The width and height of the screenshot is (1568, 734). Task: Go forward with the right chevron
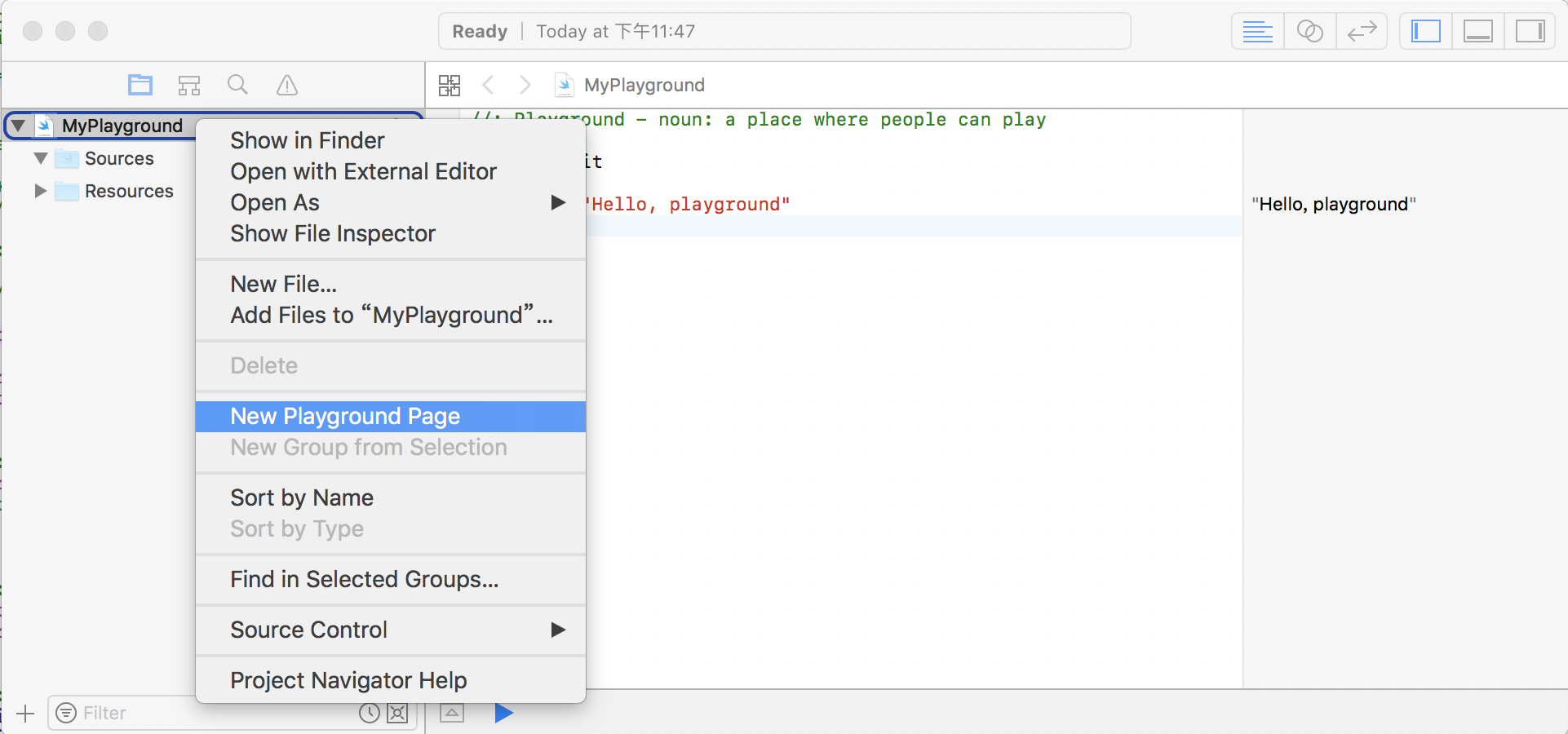pyautogui.click(x=525, y=85)
